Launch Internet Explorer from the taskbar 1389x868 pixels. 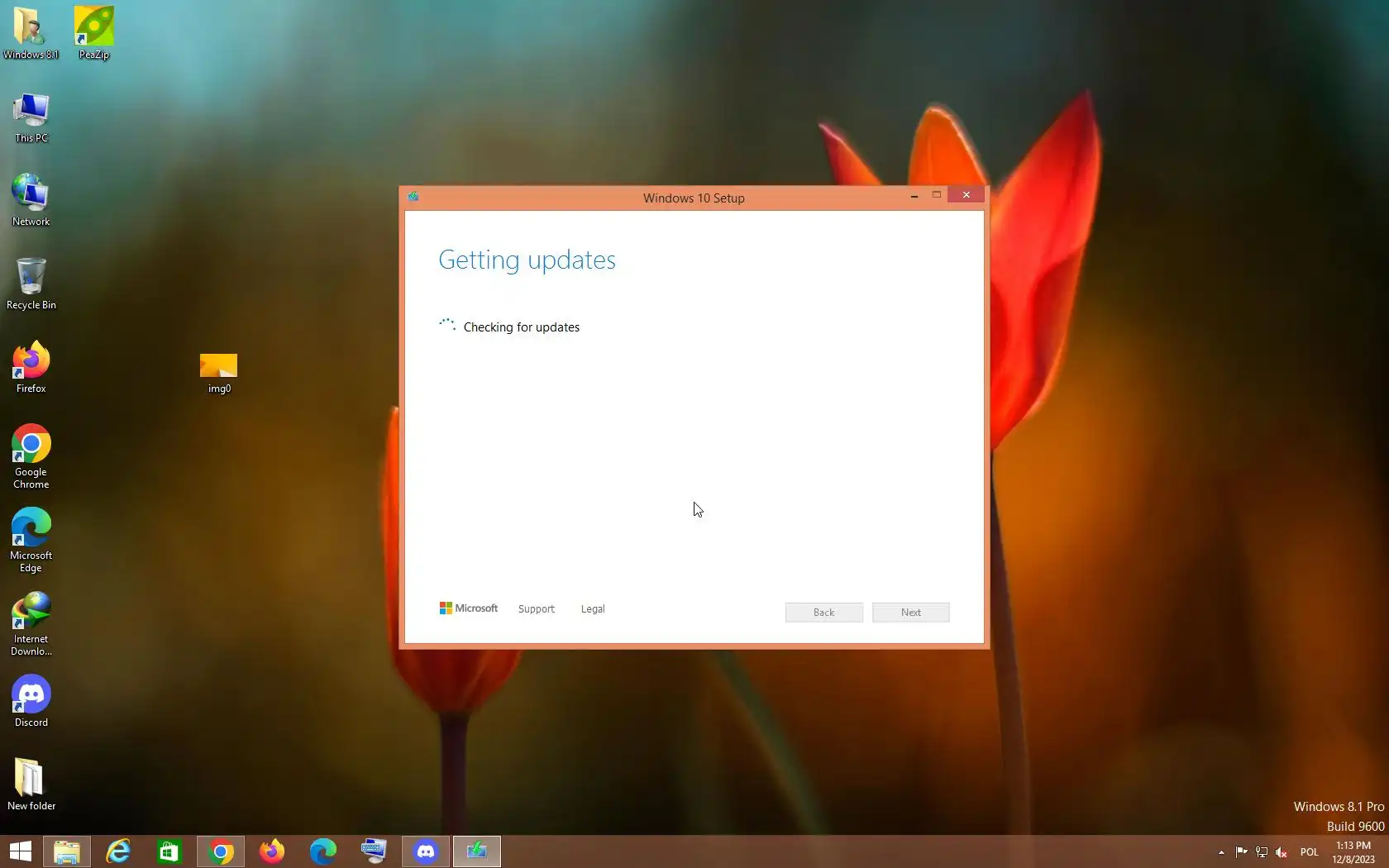click(118, 851)
